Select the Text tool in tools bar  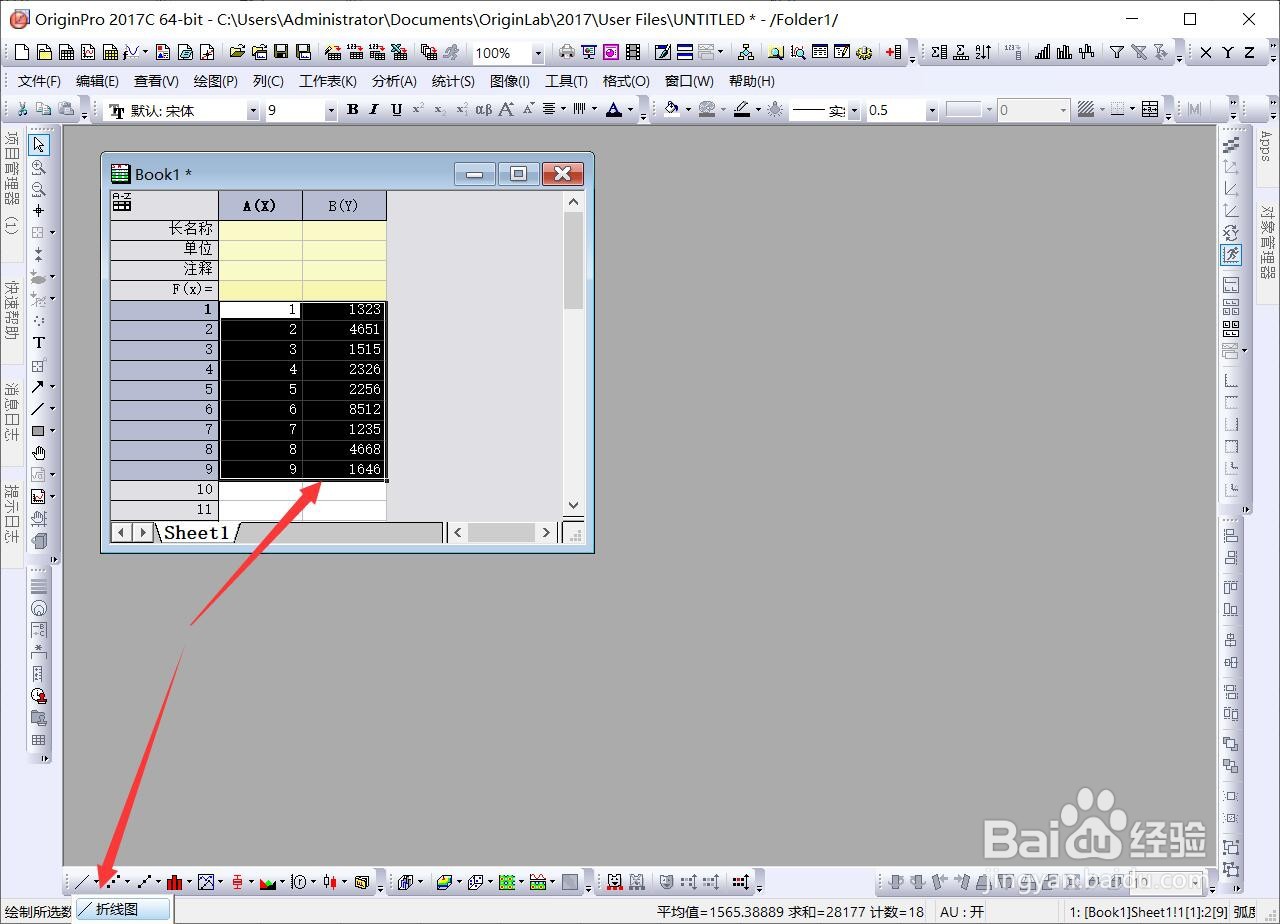39,343
